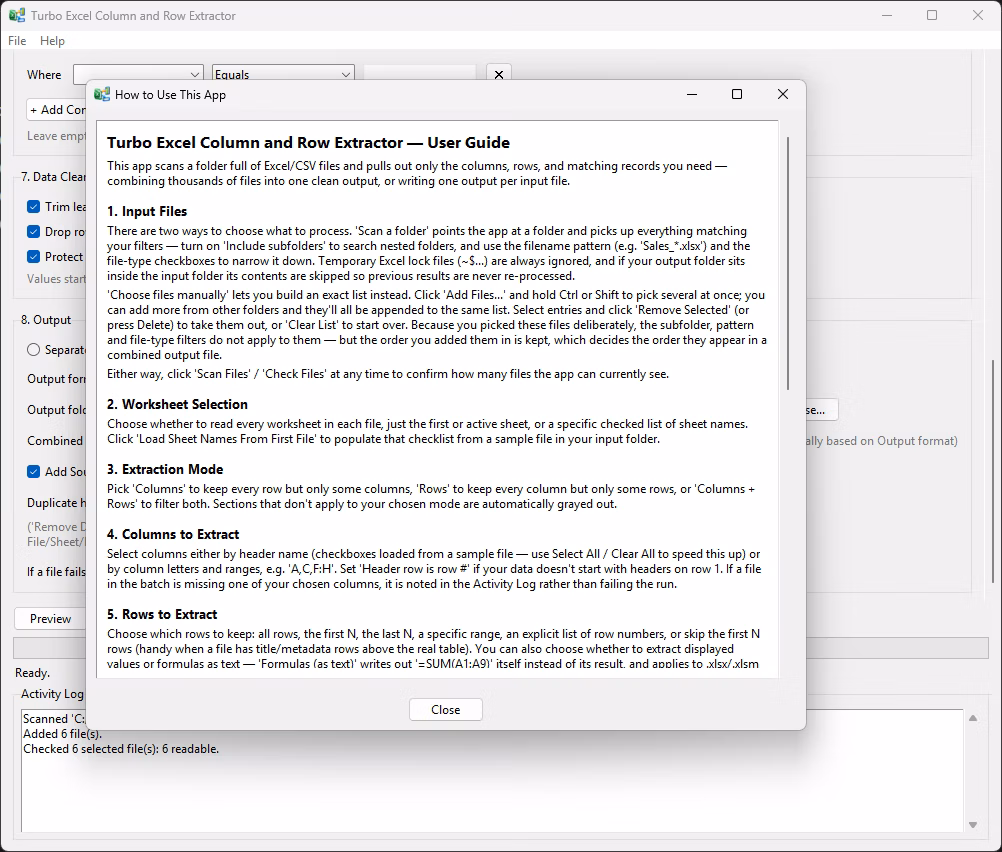Viewport: 1002px width, 852px height.
Task: Click the '5. Rows to Extract' heading
Action: [x=162, y=615]
